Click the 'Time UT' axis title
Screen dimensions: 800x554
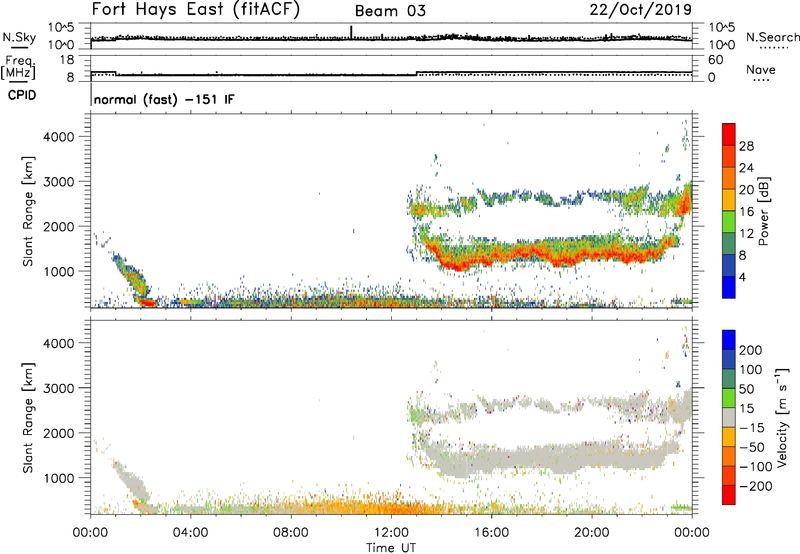[x=391, y=548]
